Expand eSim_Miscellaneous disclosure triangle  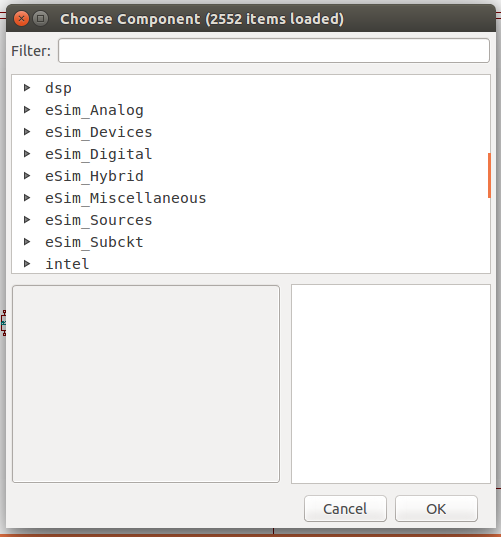coord(27,198)
